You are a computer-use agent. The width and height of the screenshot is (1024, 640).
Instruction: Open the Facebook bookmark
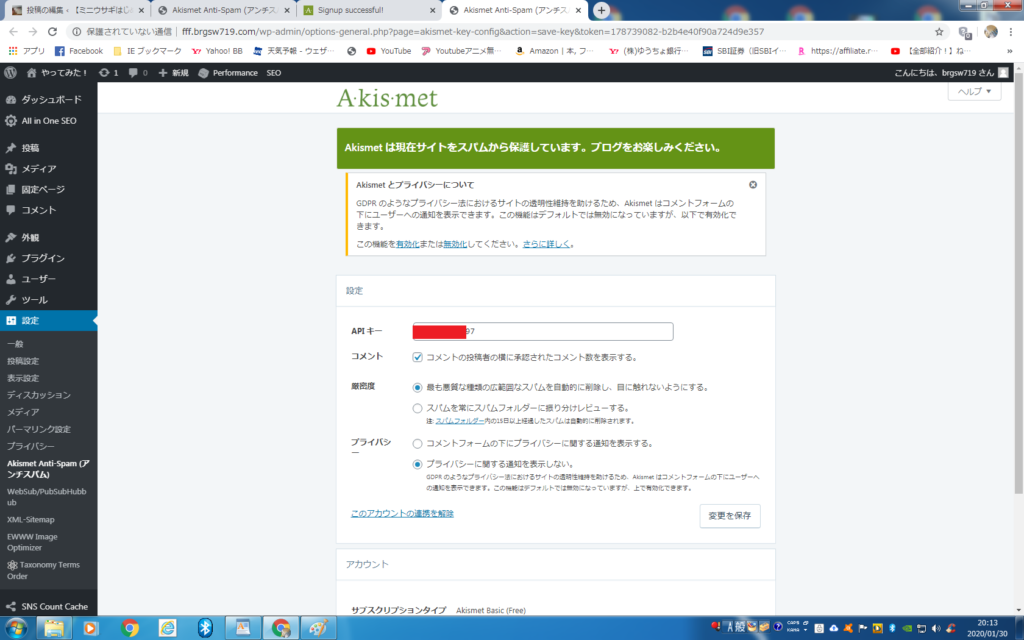coord(78,51)
